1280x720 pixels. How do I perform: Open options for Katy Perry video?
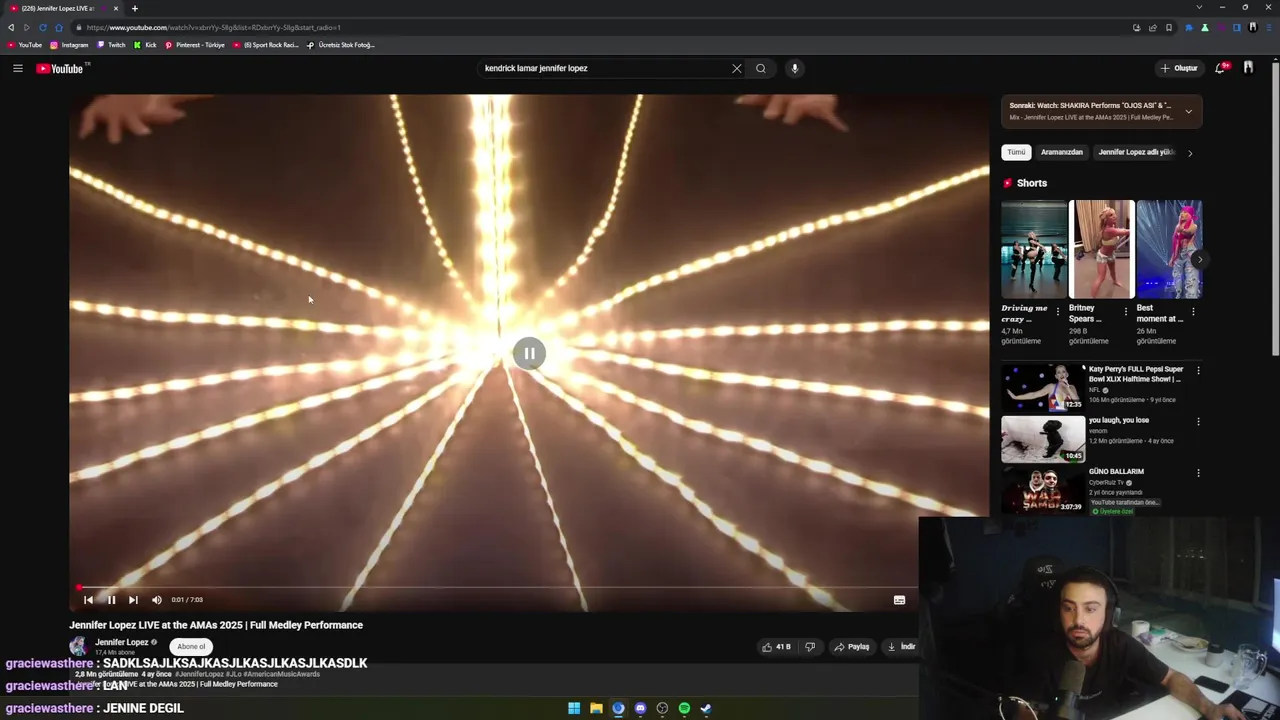click(x=1198, y=370)
